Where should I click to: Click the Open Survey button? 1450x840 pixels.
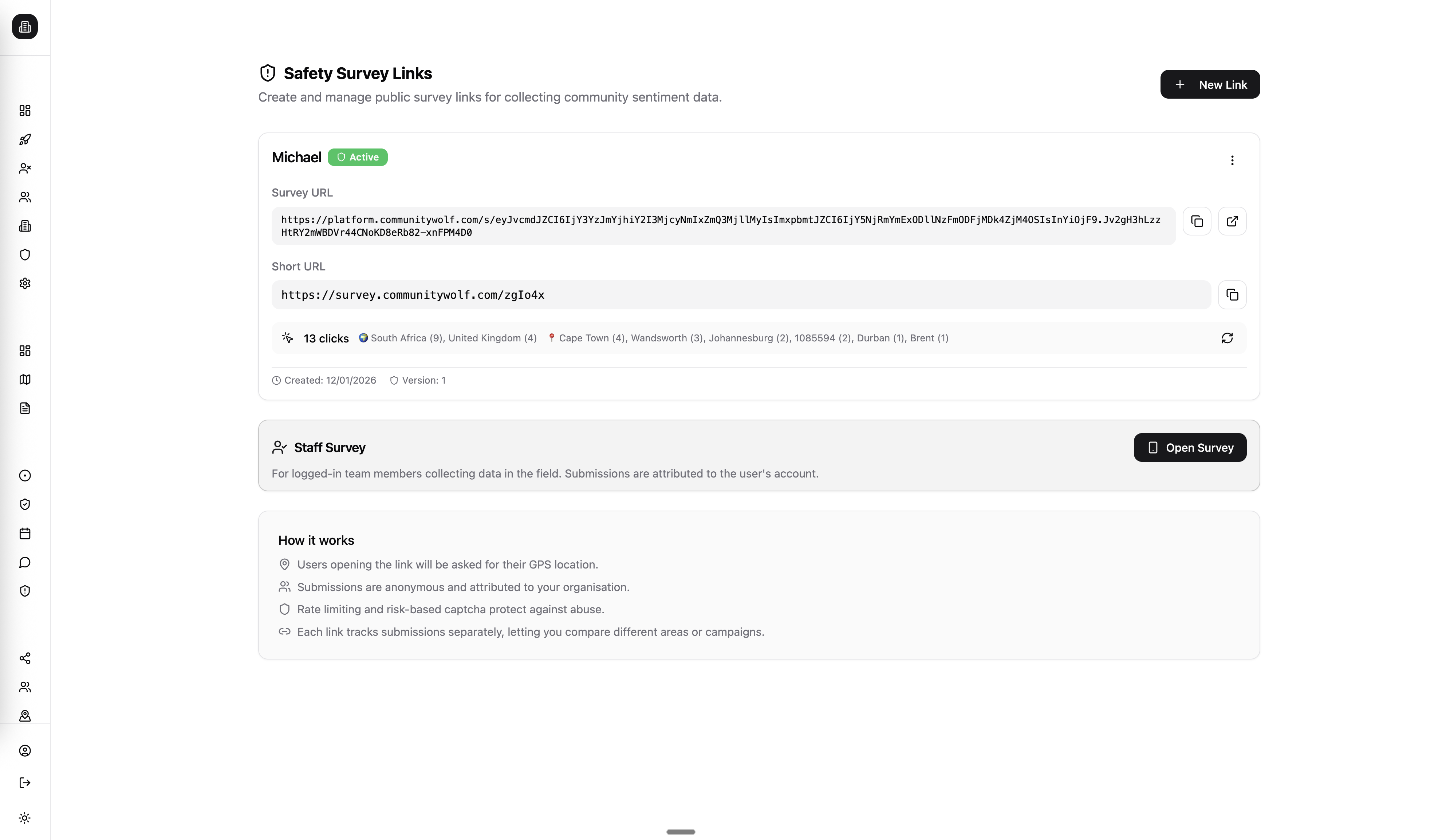(x=1189, y=447)
